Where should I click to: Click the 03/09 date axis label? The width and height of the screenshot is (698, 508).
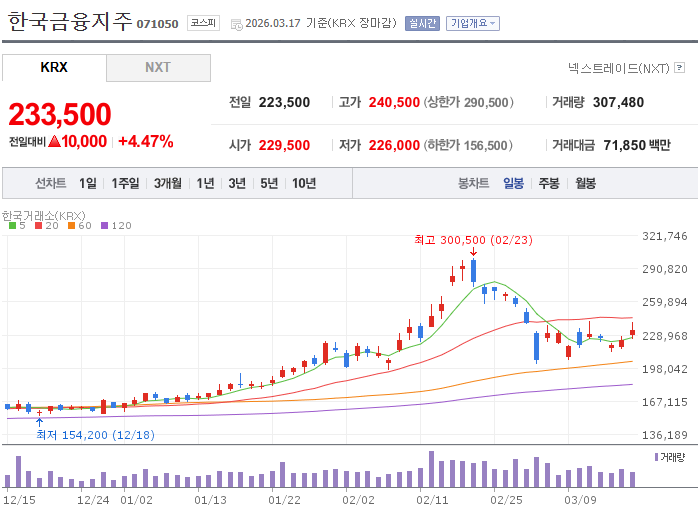coord(580,500)
